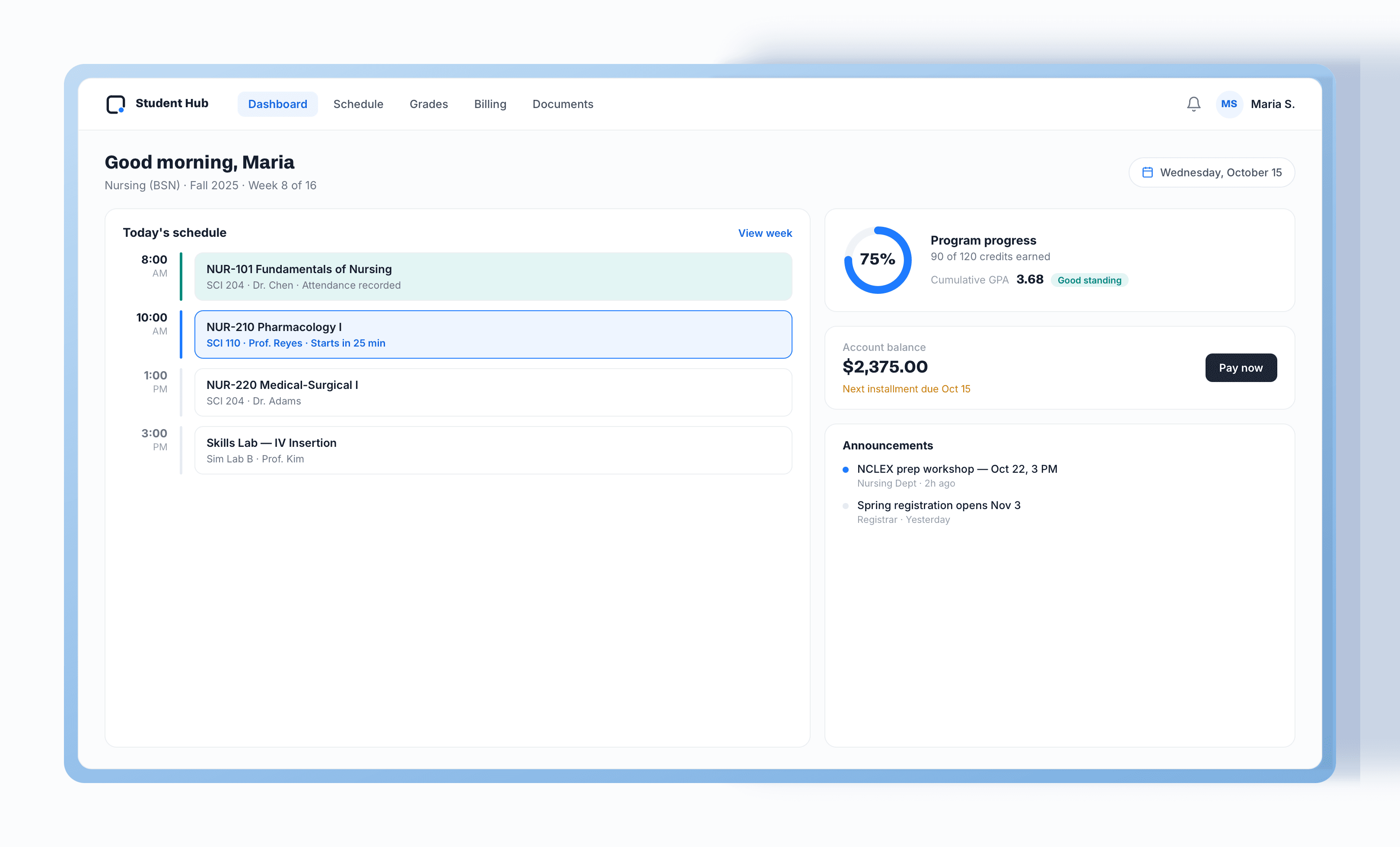Click the Program progress heading
This screenshot has height=847, width=1400.
pyautogui.click(x=983, y=240)
